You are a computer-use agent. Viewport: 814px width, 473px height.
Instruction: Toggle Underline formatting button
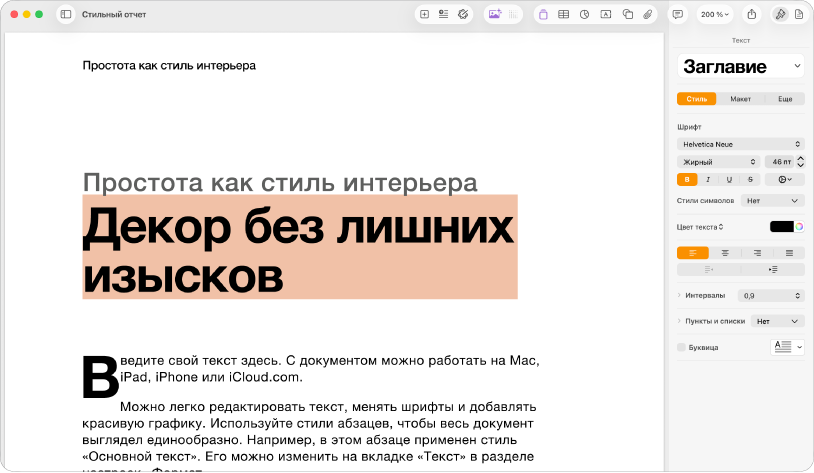tap(729, 180)
